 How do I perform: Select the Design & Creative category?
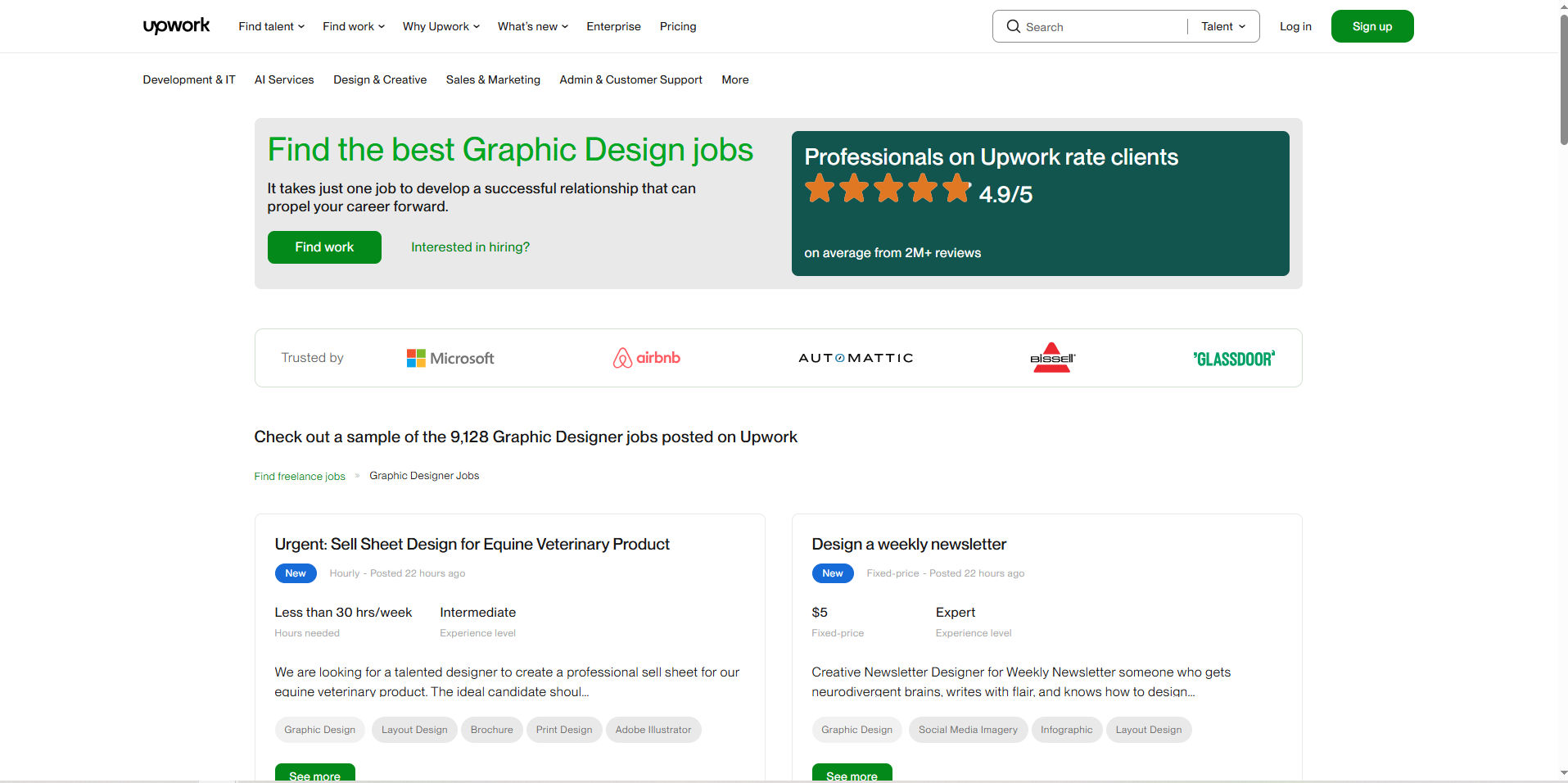379,79
